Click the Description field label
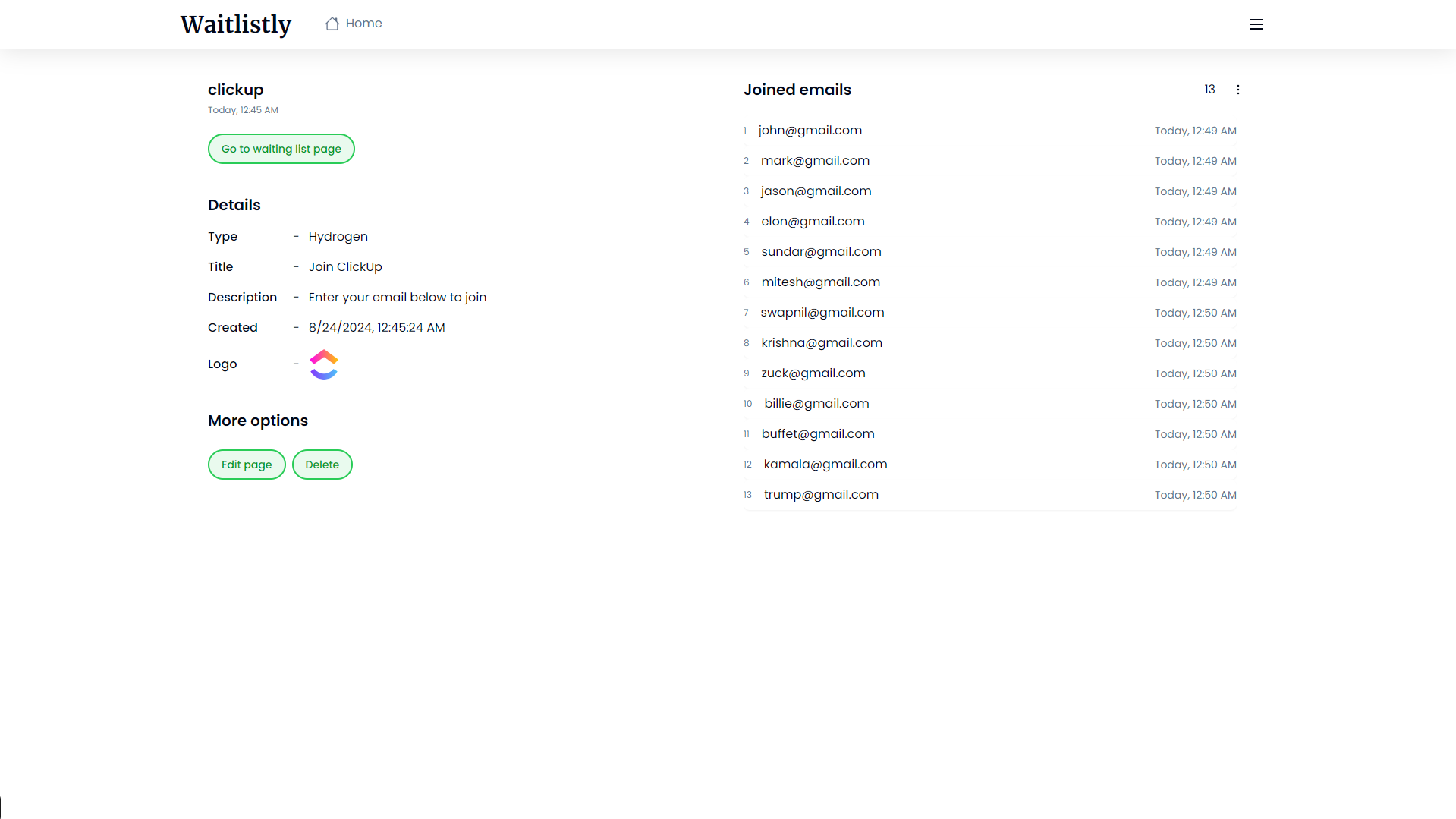Screen dimensions: 1456x819 point(243,298)
